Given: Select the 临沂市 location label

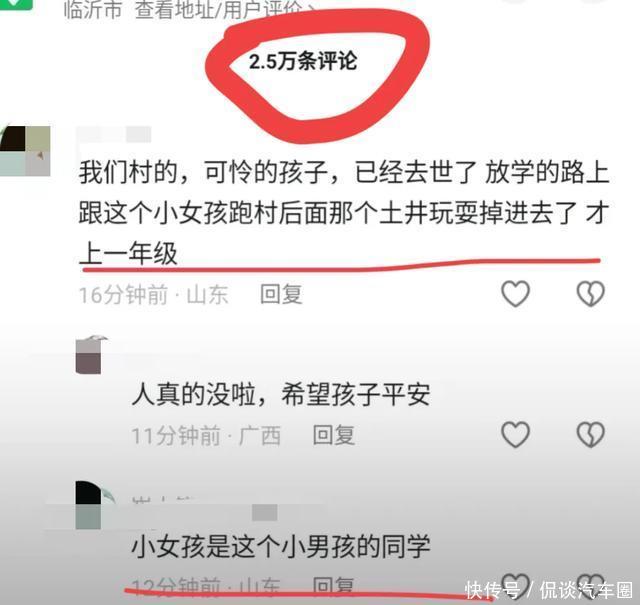Looking at the screenshot, I should pos(93,9).
